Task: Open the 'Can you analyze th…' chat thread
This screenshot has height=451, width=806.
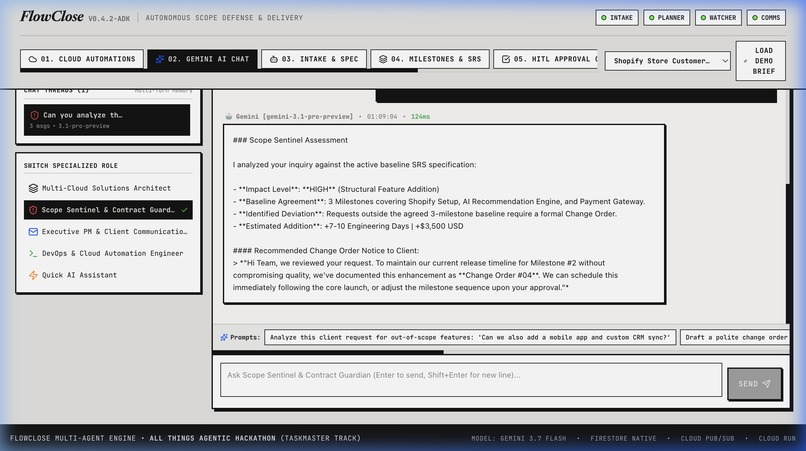Action: pyautogui.click(x=107, y=120)
